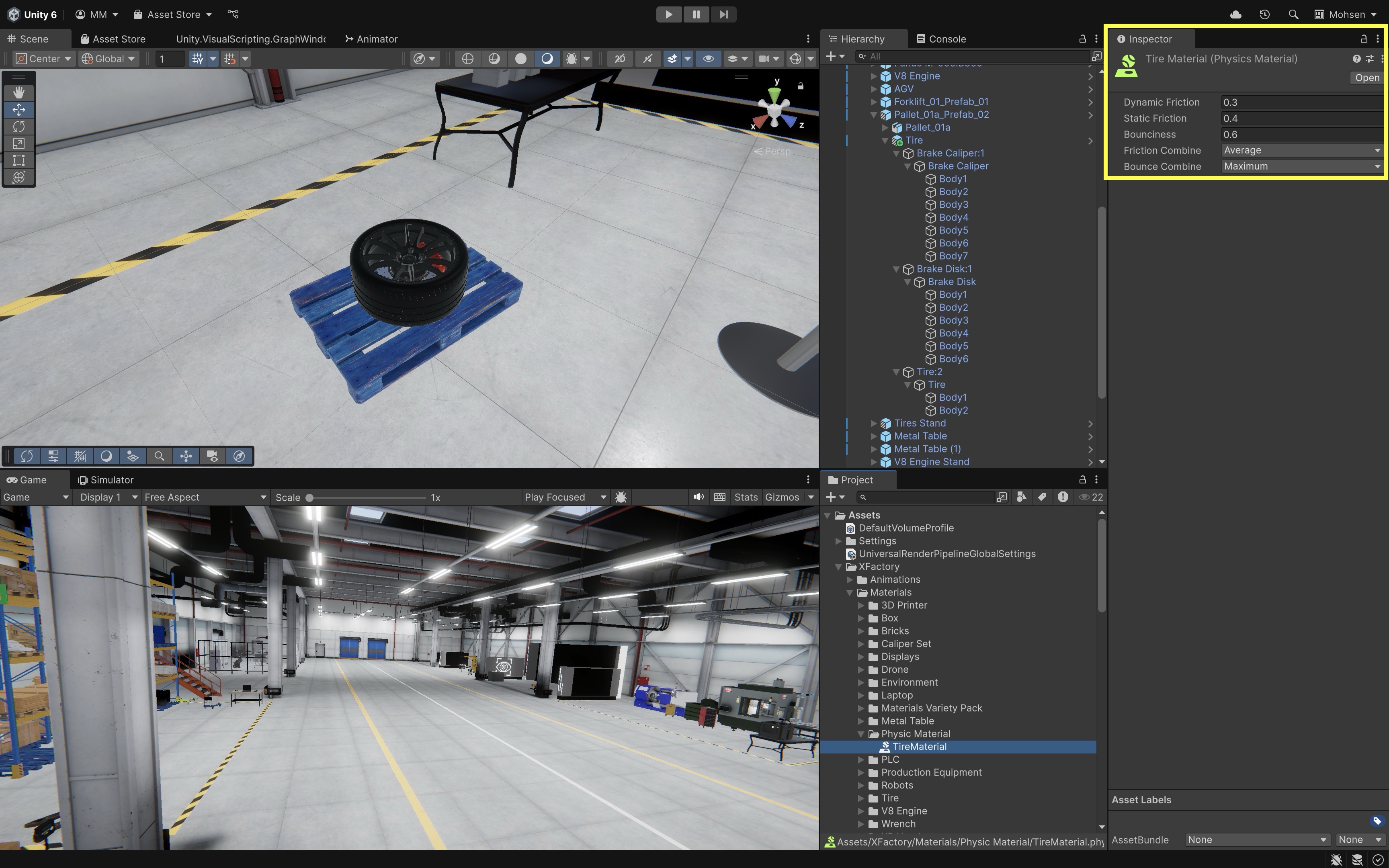Select the Rect transform tool

[18, 160]
